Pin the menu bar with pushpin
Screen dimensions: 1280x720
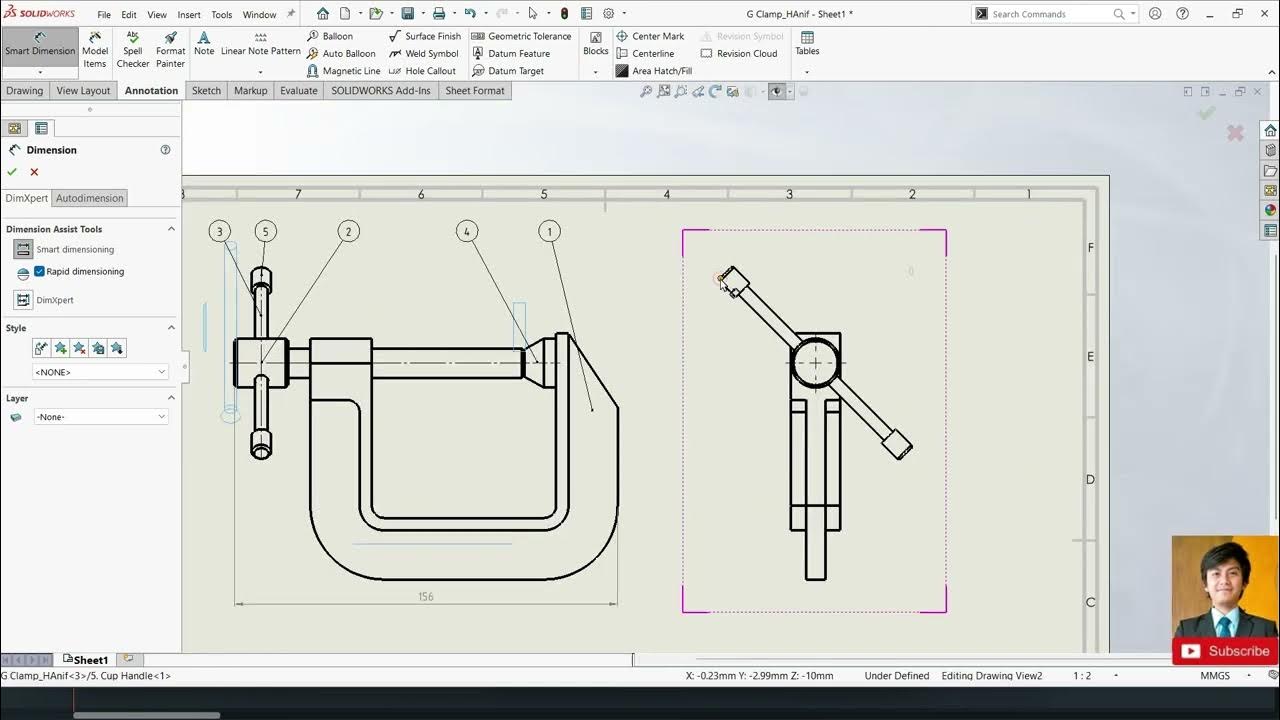click(x=291, y=14)
